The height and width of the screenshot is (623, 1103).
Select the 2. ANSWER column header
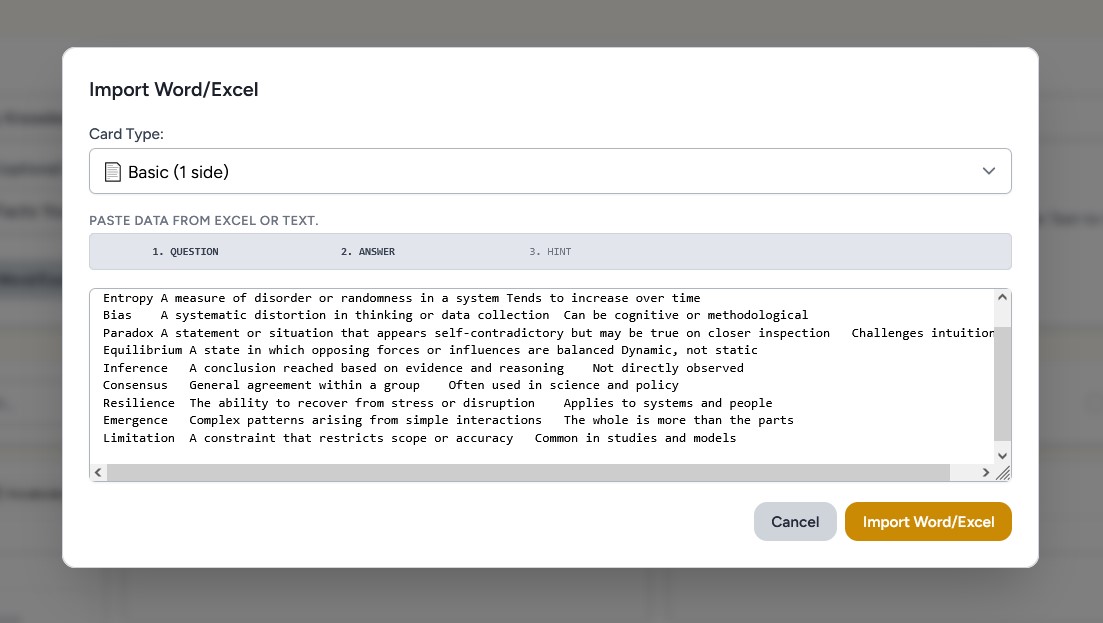pyautogui.click(x=368, y=251)
